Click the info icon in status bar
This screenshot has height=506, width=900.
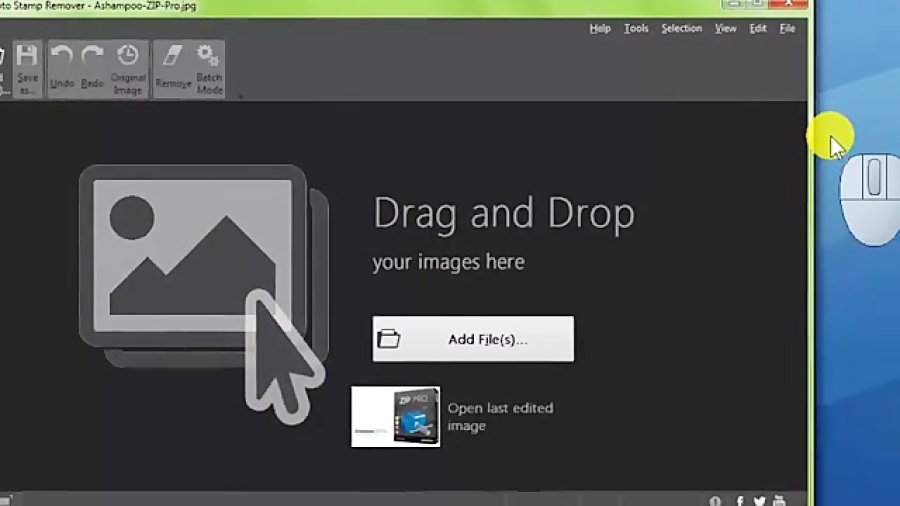click(715, 501)
